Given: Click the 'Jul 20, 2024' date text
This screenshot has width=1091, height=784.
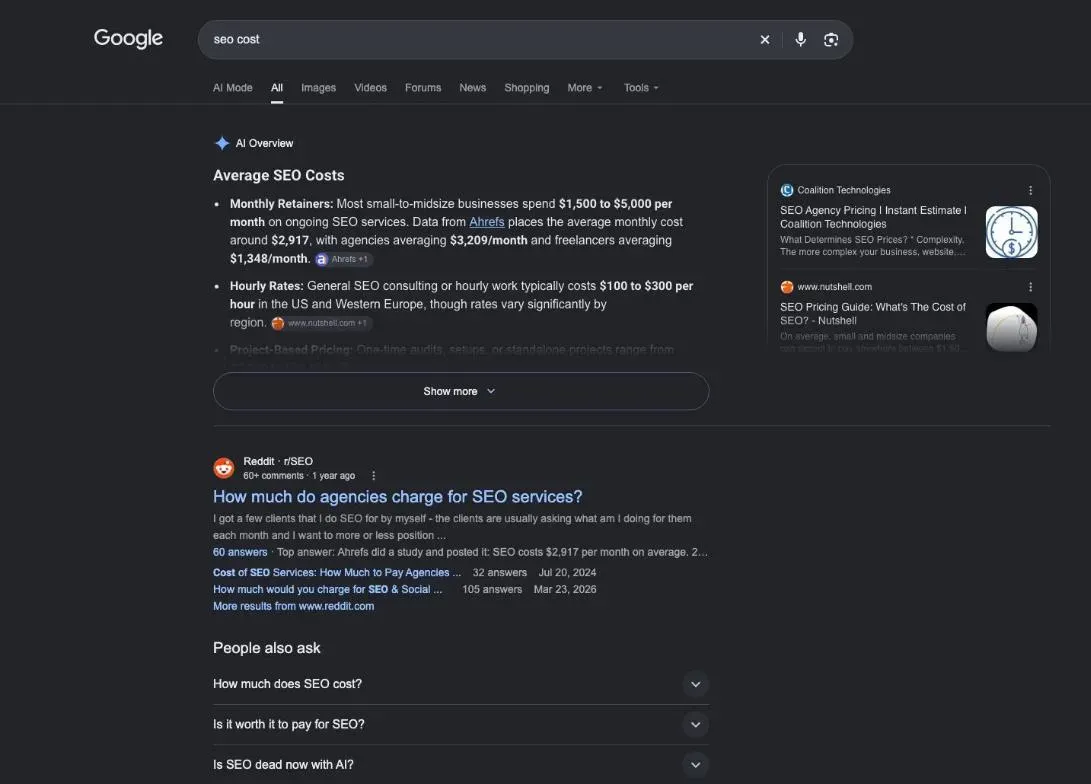Looking at the screenshot, I should (x=567, y=573).
